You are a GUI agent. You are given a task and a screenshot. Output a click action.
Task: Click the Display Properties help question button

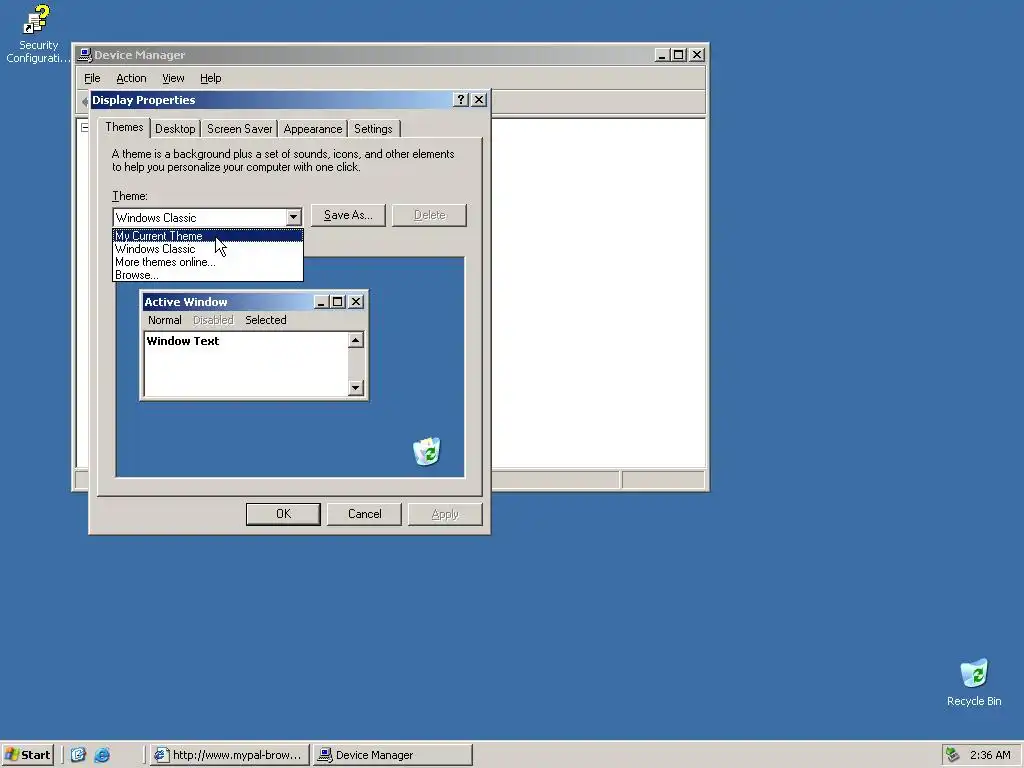pos(461,99)
